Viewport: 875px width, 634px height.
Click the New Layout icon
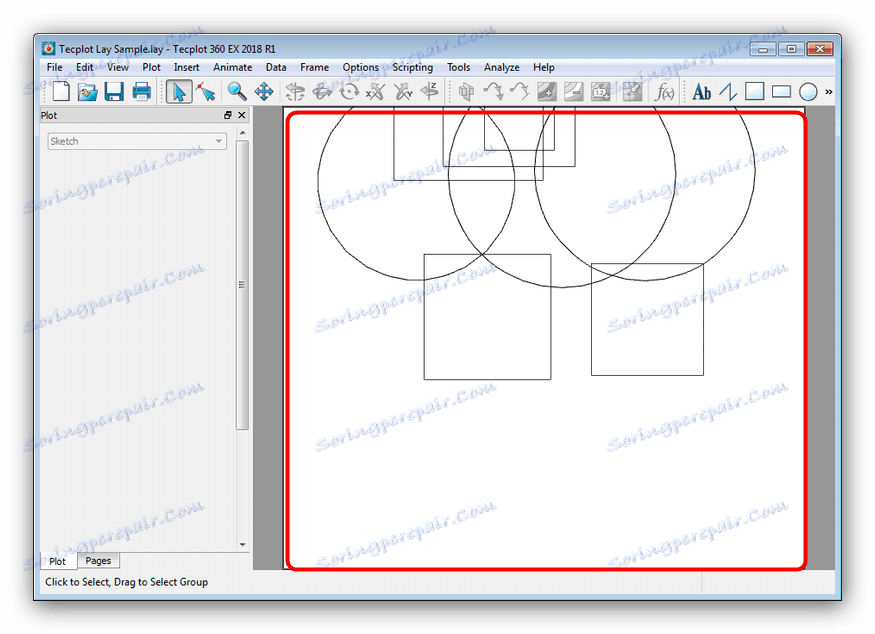pyautogui.click(x=60, y=92)
